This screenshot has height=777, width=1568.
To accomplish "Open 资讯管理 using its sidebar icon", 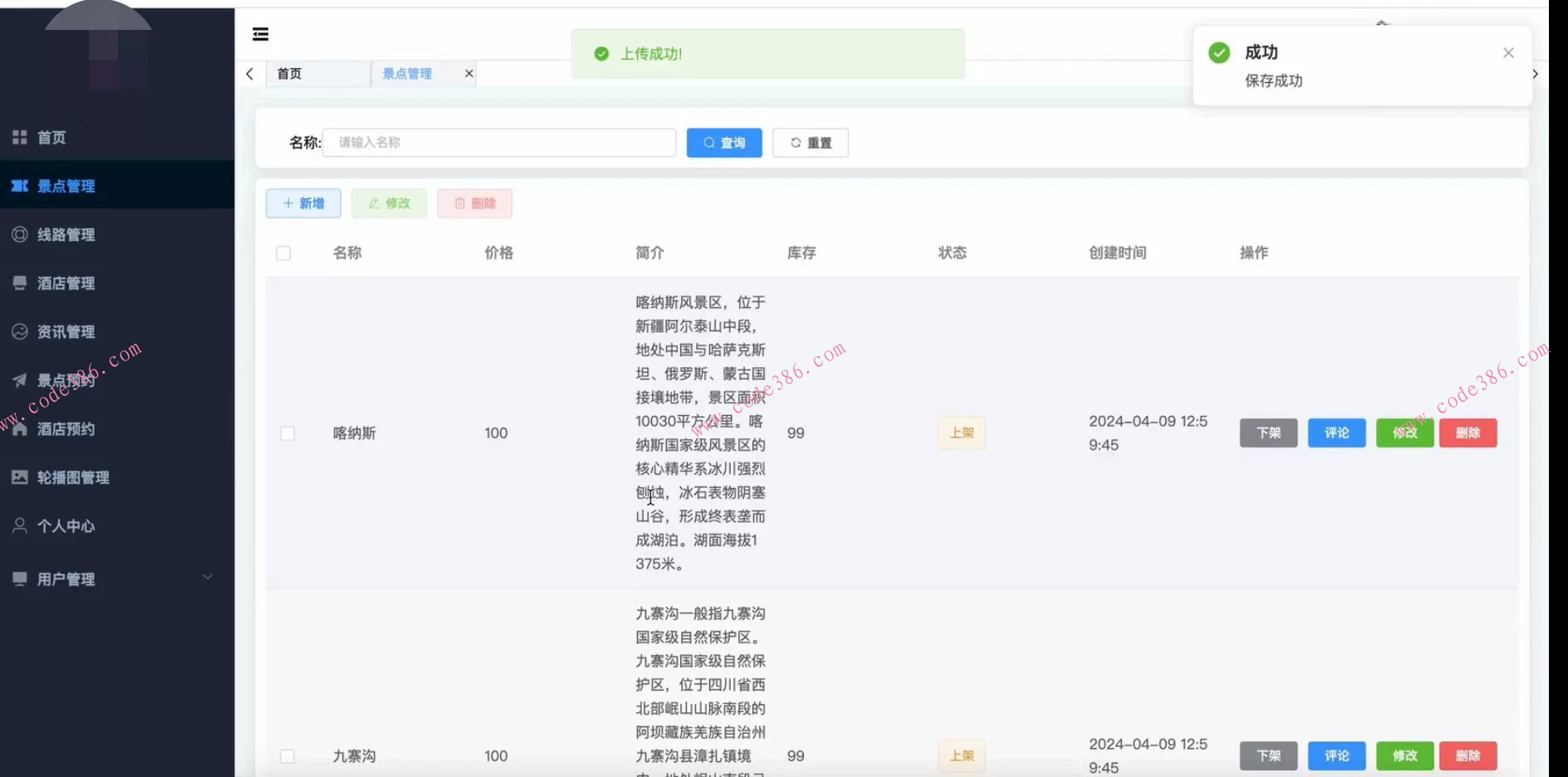I will point(19,331).
